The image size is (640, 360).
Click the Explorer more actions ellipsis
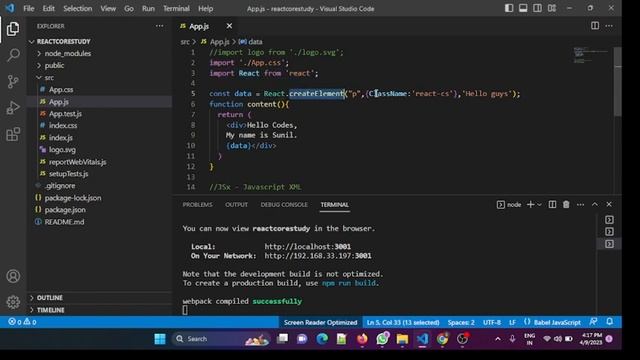[x=159, y=26]
